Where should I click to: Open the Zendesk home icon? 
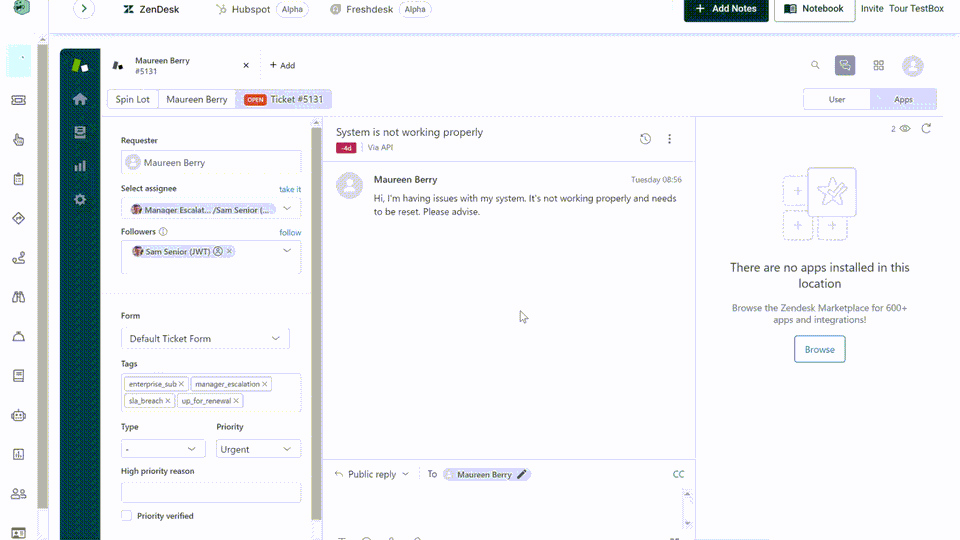(x=80, y=99)
